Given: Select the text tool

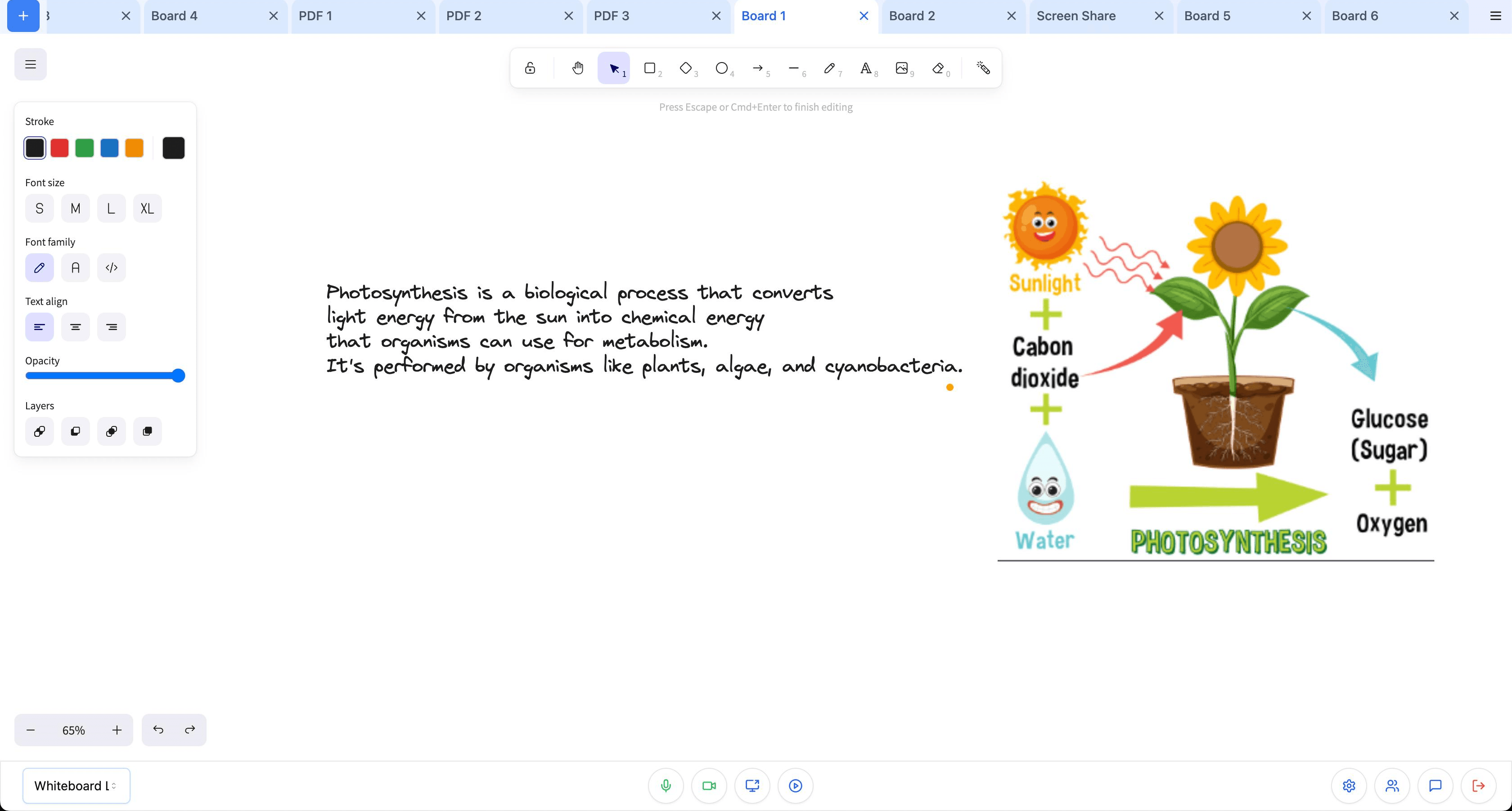Looking at the screenshot, I should click(x=866, y=68).
